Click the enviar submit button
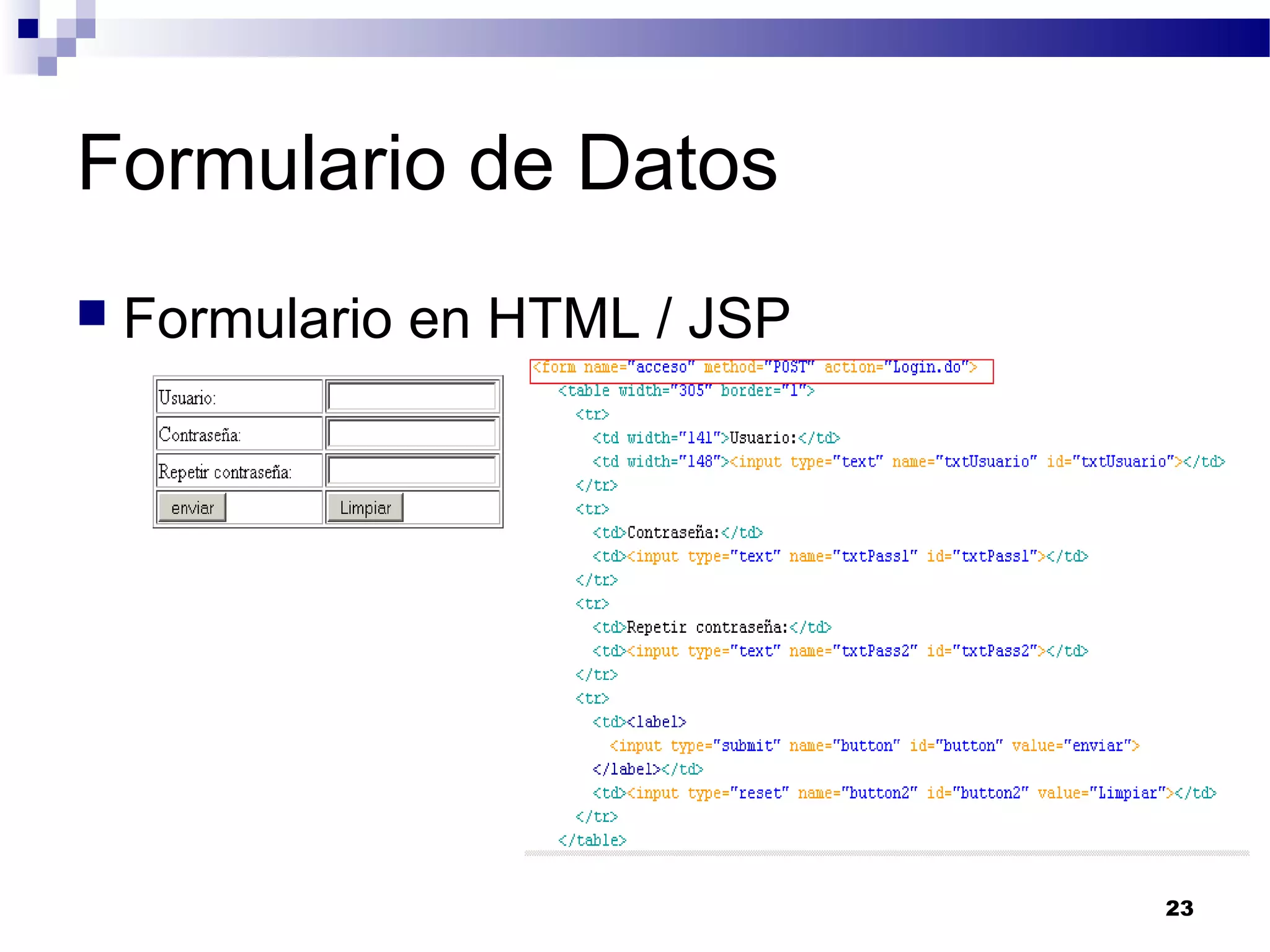 [x=192, y=508]
